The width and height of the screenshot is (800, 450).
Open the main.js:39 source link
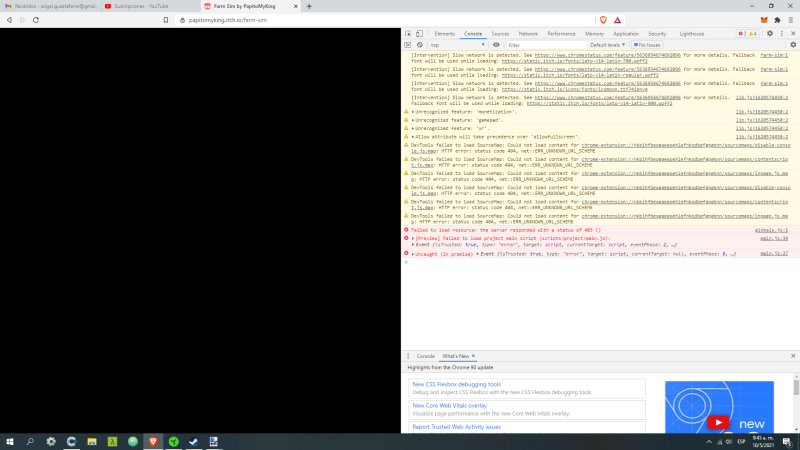click(773, 238)
